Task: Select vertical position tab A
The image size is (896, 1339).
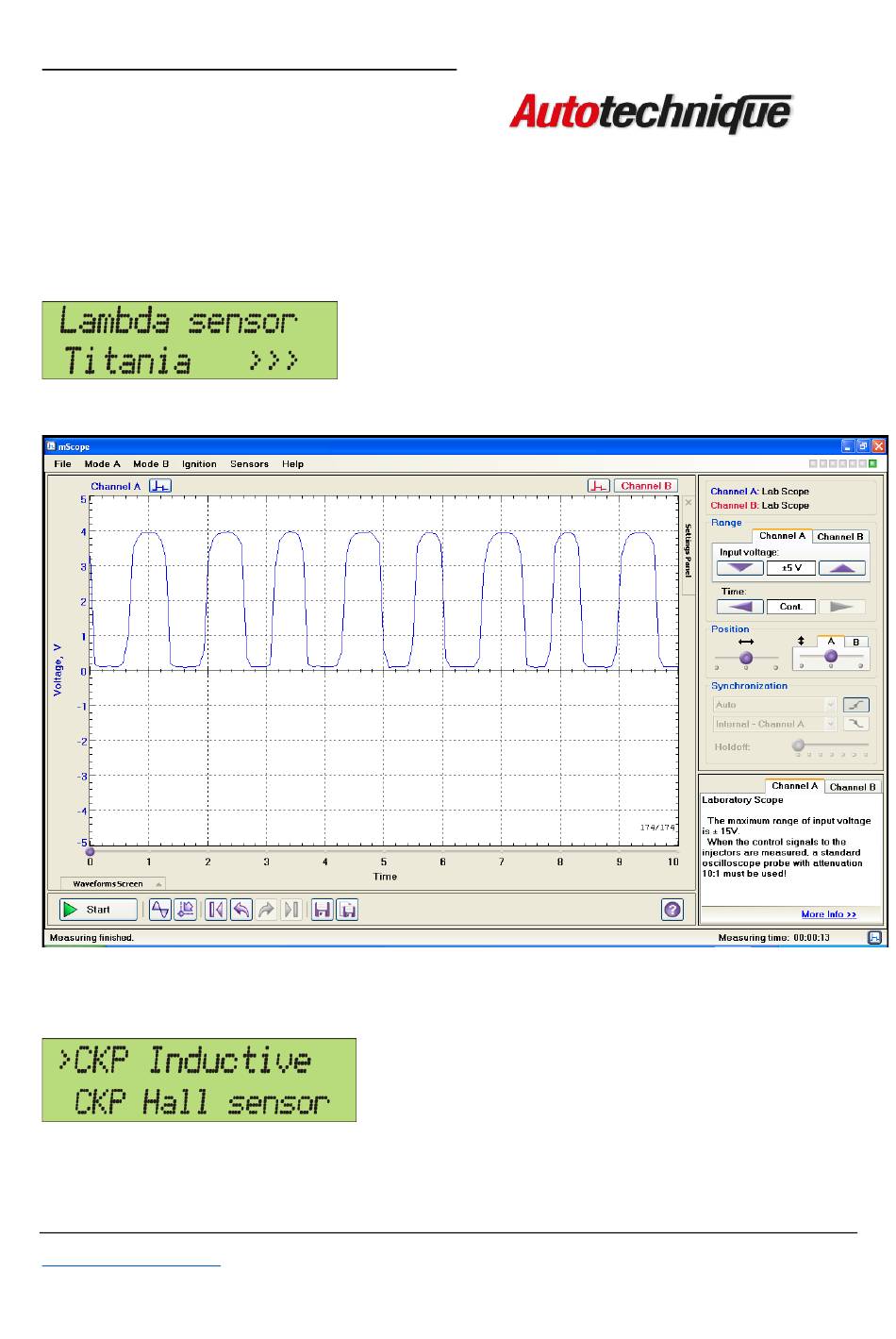Action: tap(830, 642)
